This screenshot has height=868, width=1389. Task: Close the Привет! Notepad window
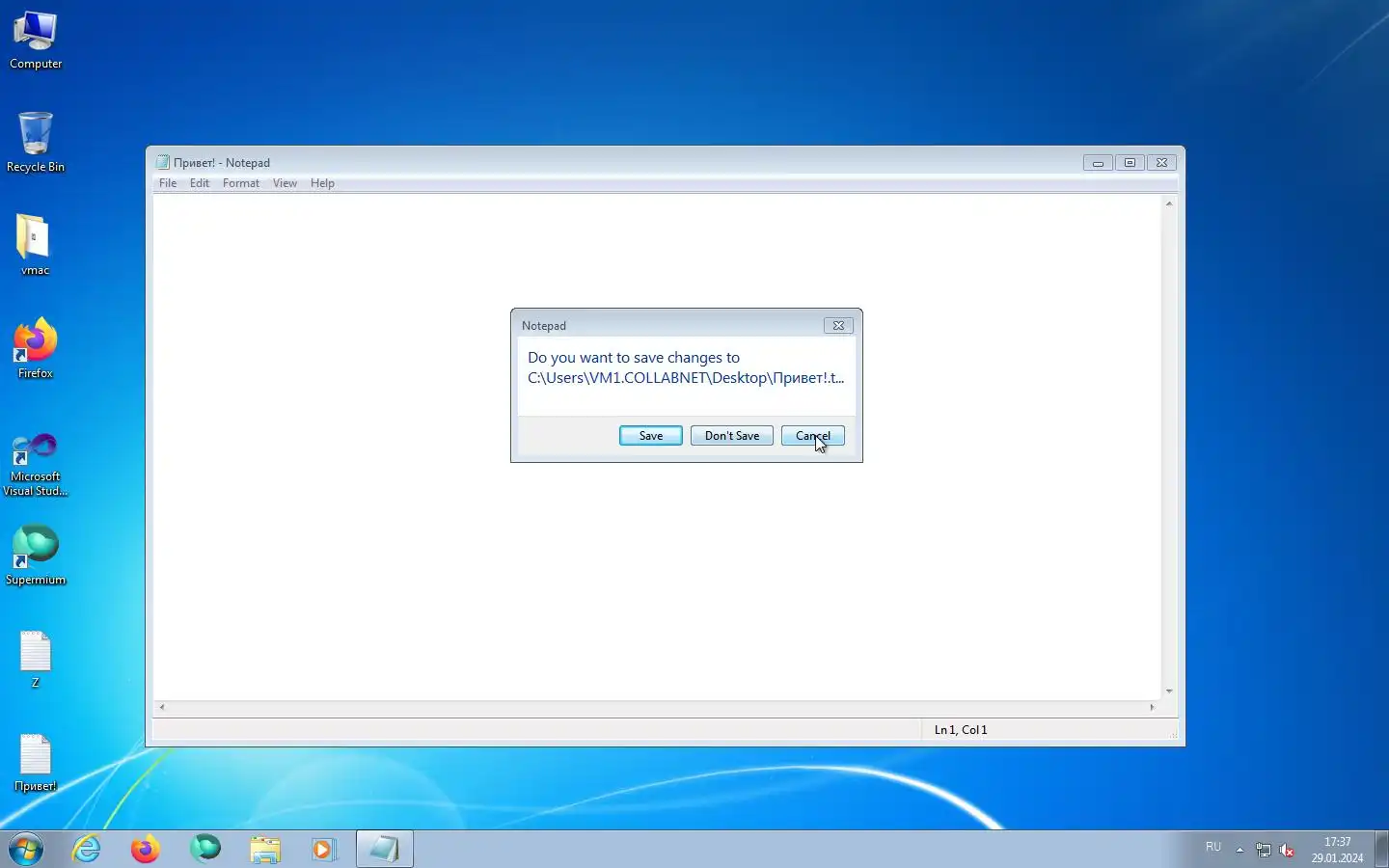pos(1162,163)
